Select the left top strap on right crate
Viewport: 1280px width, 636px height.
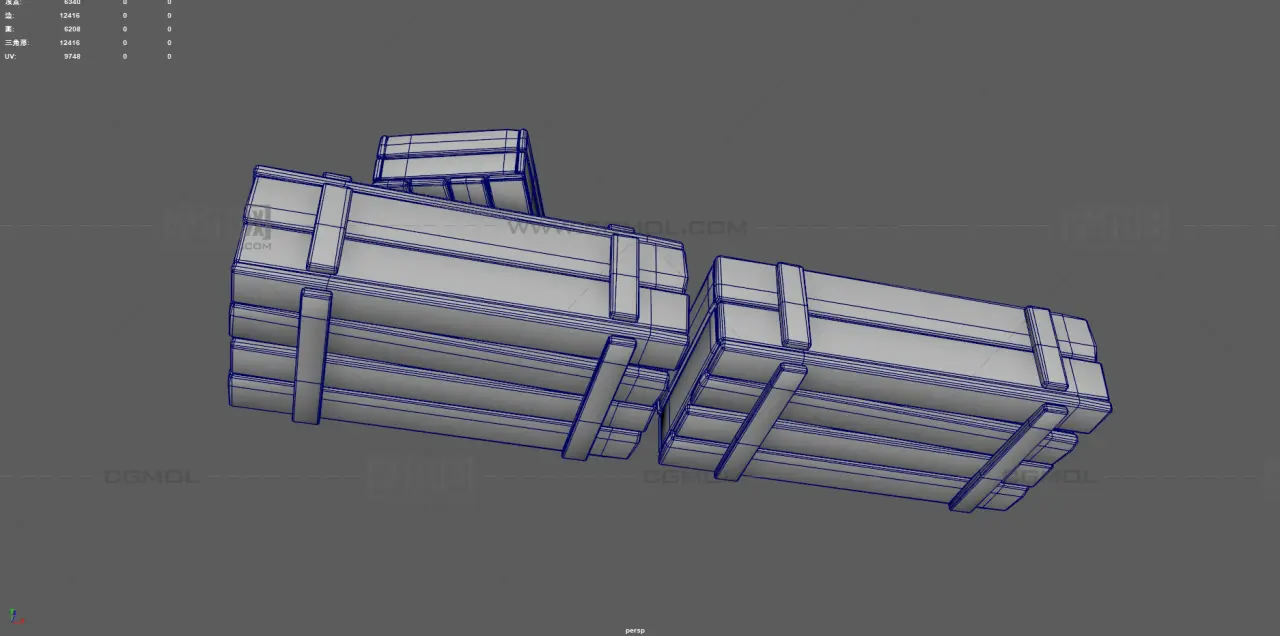[793, 306]
